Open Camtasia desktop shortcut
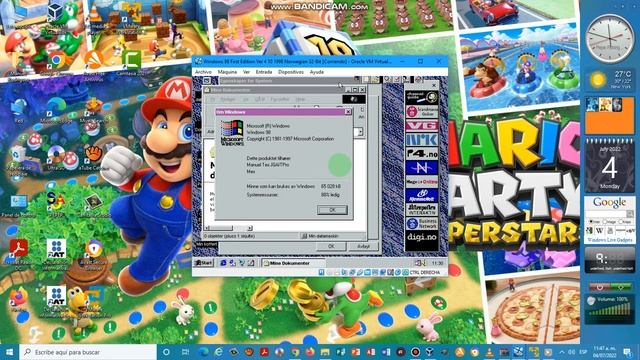This screenshot has height=360, width=640. pyautogui.click(x=131, y=61)
